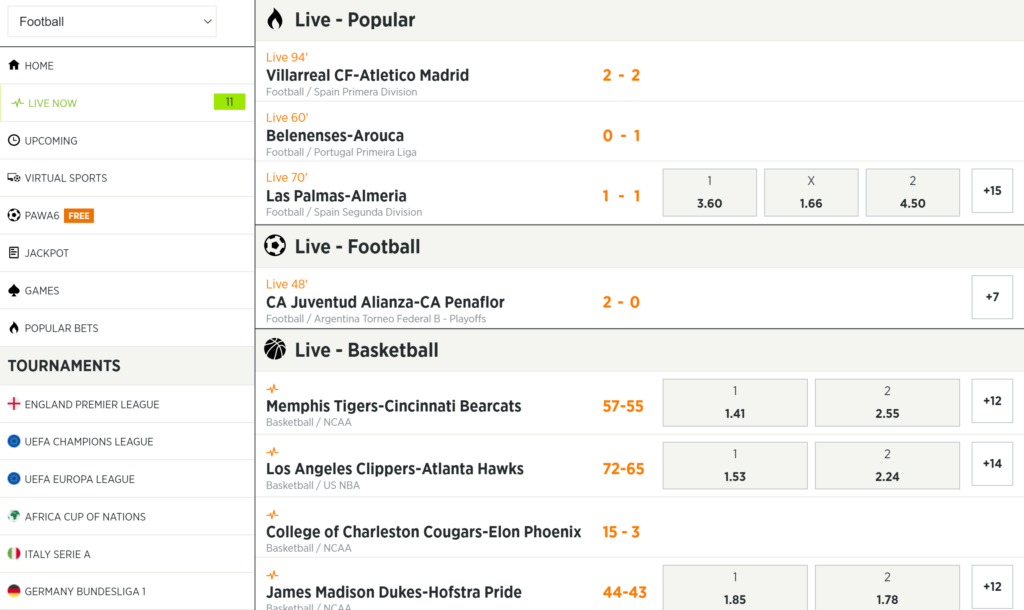
Task: Open Belenenses-Arouca live match
Action: 335,136
